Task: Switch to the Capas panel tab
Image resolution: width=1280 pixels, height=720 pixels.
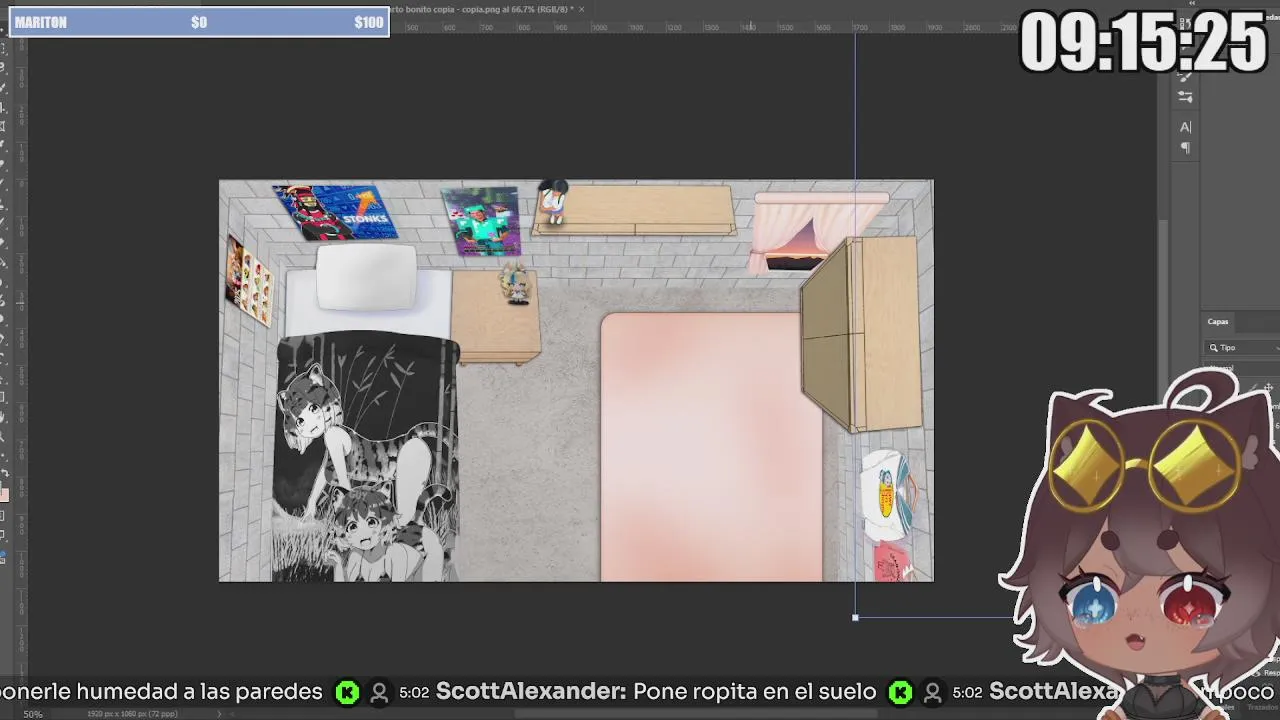Action: [x=1218, y=322]
